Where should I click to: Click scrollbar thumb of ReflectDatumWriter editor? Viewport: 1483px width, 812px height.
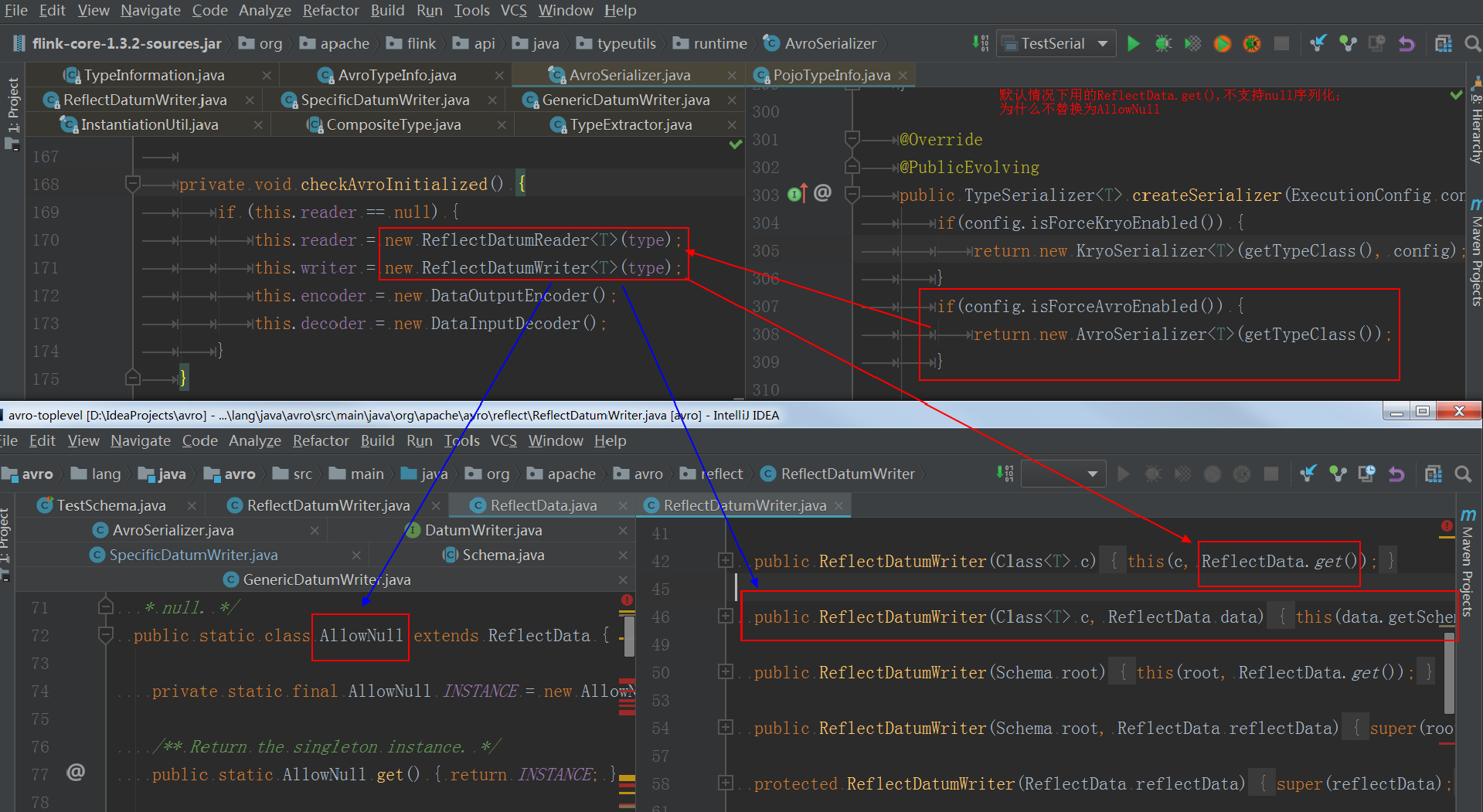[x=1449, y=672]
